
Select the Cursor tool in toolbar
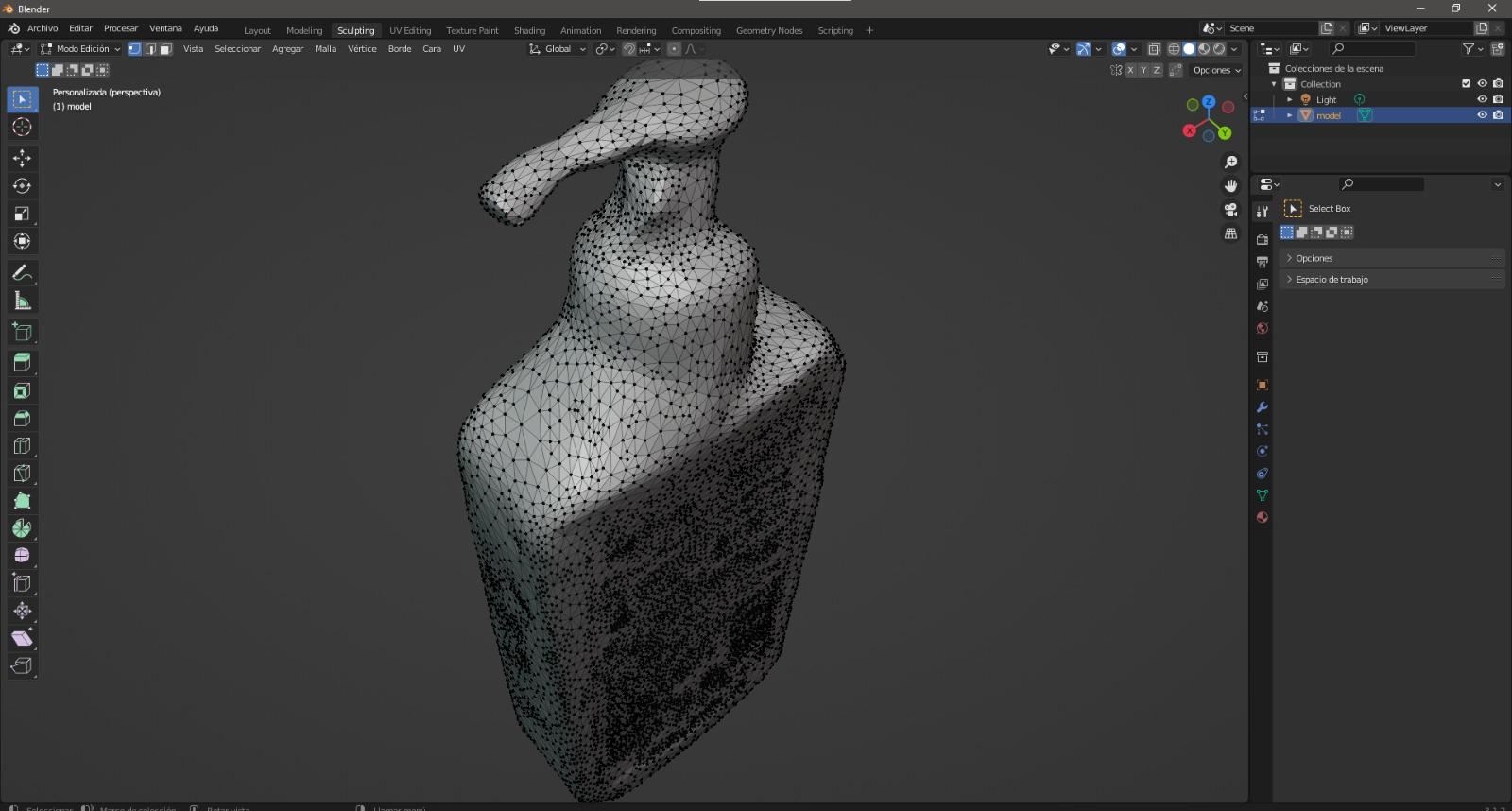[22, 128]
